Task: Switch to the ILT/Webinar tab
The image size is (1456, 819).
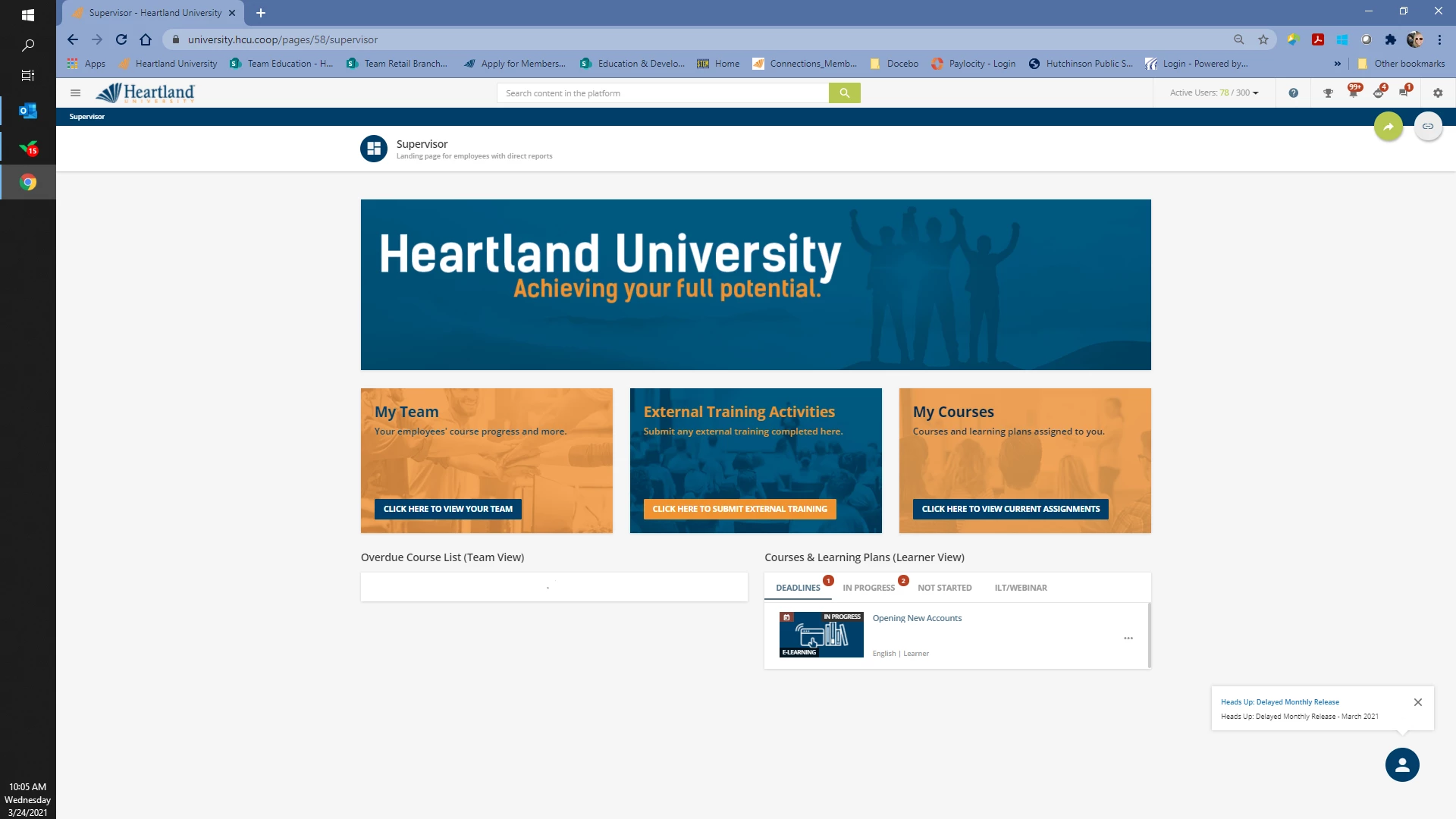Action: coord(1020,588)
